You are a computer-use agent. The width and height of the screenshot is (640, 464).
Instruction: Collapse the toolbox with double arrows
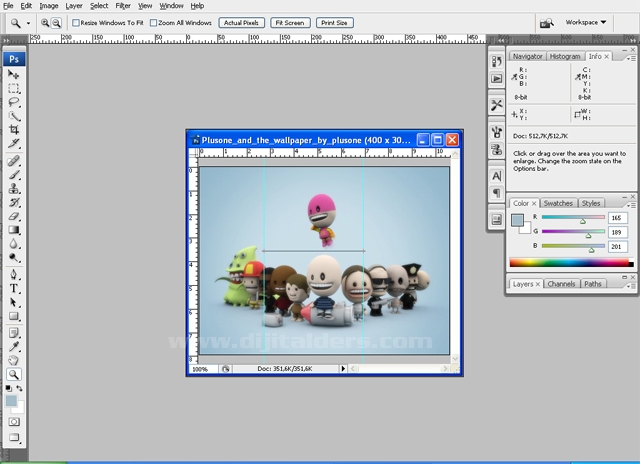[x=6, y=40]
